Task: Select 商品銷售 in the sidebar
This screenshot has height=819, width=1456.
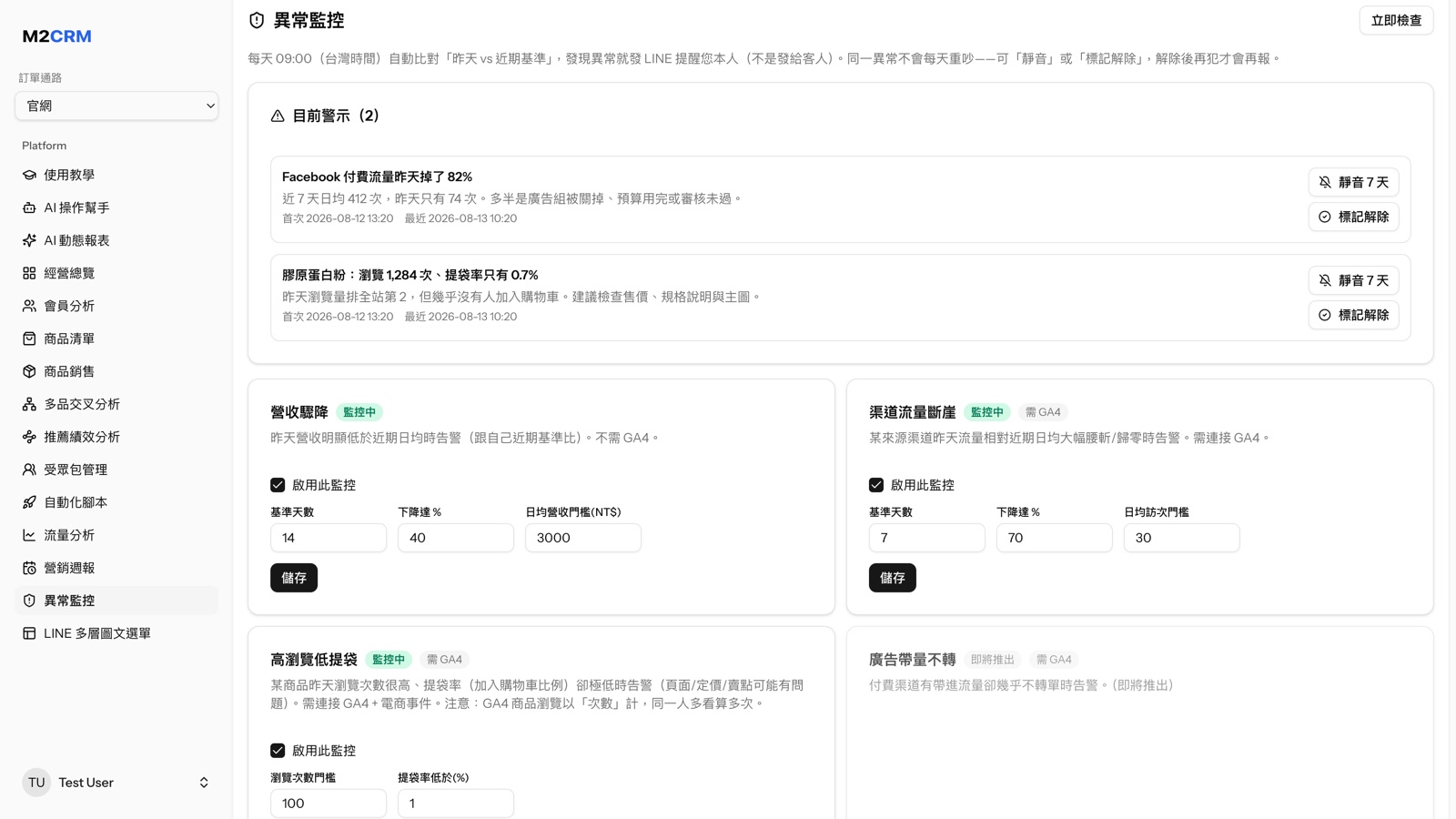Action: [116, 371]
